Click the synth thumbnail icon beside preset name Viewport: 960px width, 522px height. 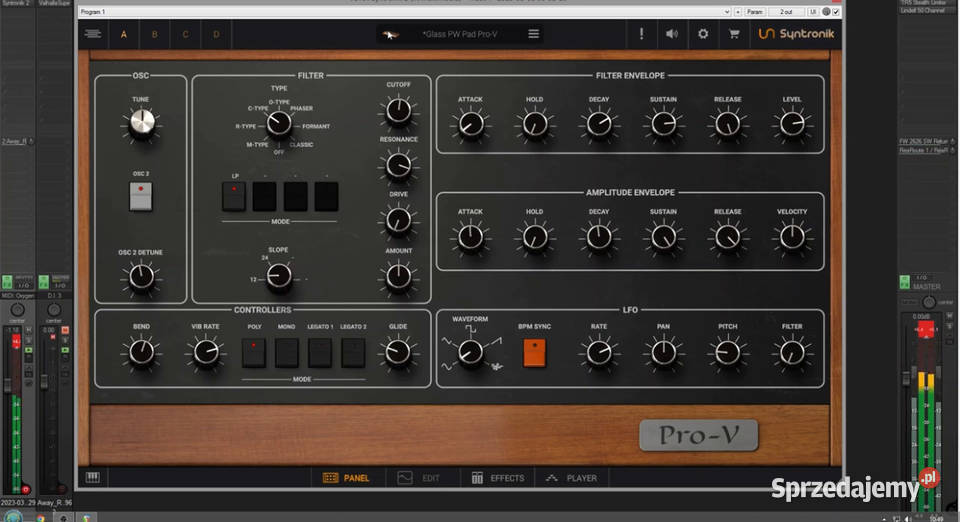[x=391, y=34]
